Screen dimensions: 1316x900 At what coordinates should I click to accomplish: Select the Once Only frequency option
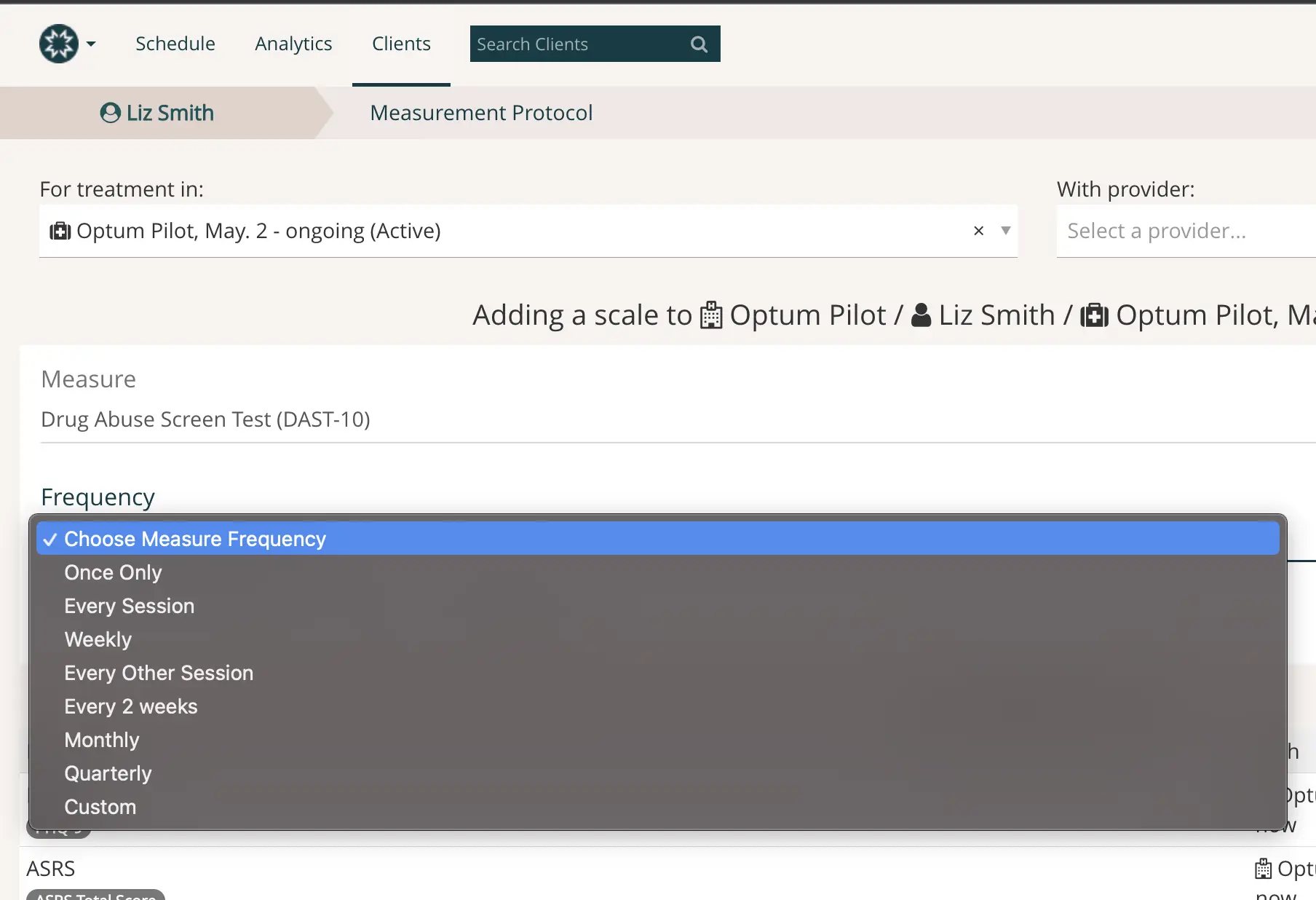[113, 572]
